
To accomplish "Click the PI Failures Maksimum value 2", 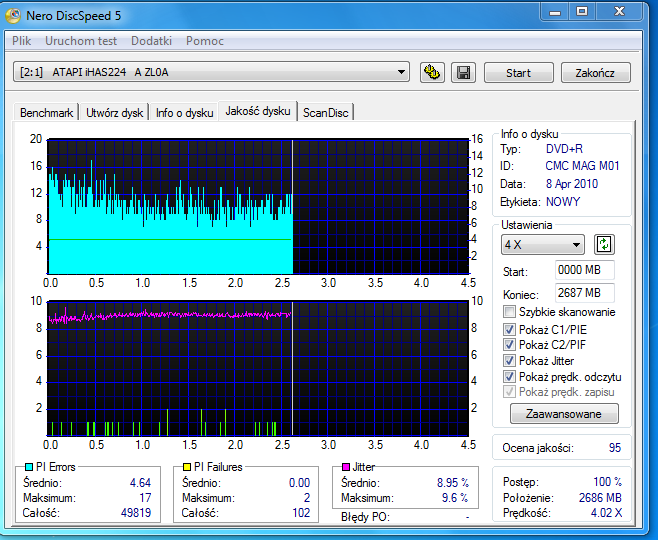I will coord(307,498).
